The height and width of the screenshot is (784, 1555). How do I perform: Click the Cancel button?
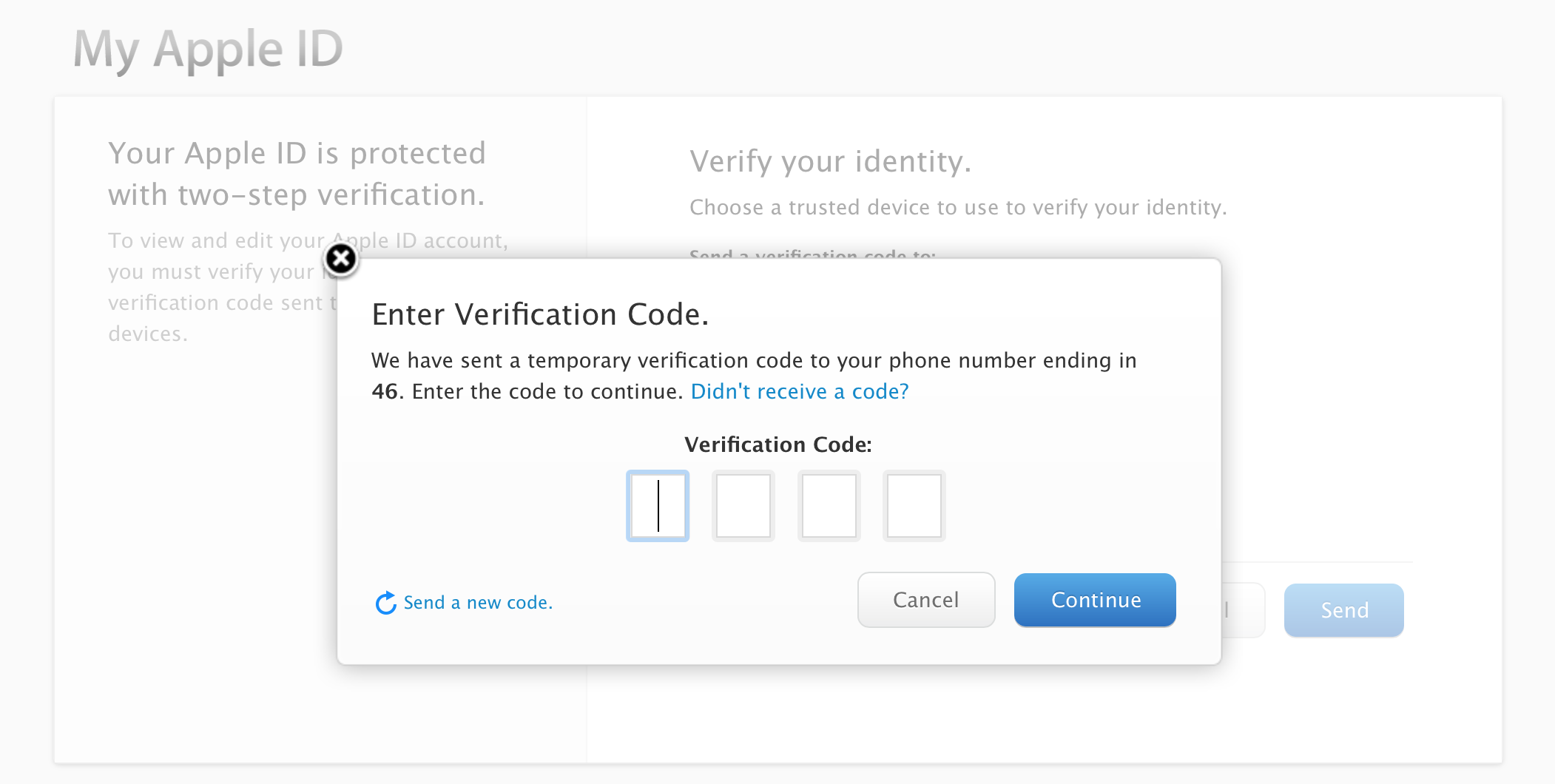pyautogui.click(x=926, y=600)
